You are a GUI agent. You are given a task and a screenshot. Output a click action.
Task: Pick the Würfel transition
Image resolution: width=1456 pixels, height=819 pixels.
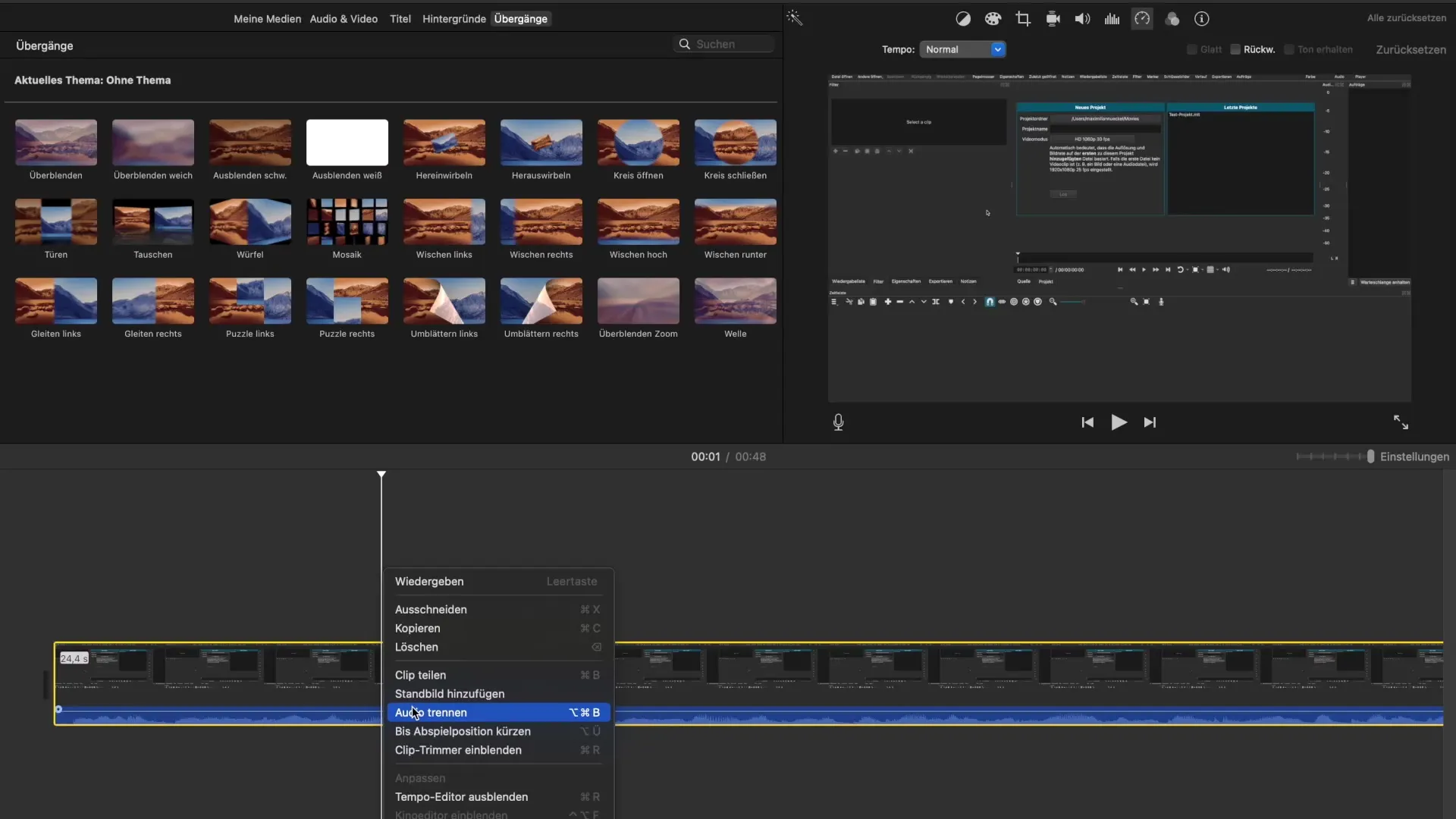pos(250,221)
